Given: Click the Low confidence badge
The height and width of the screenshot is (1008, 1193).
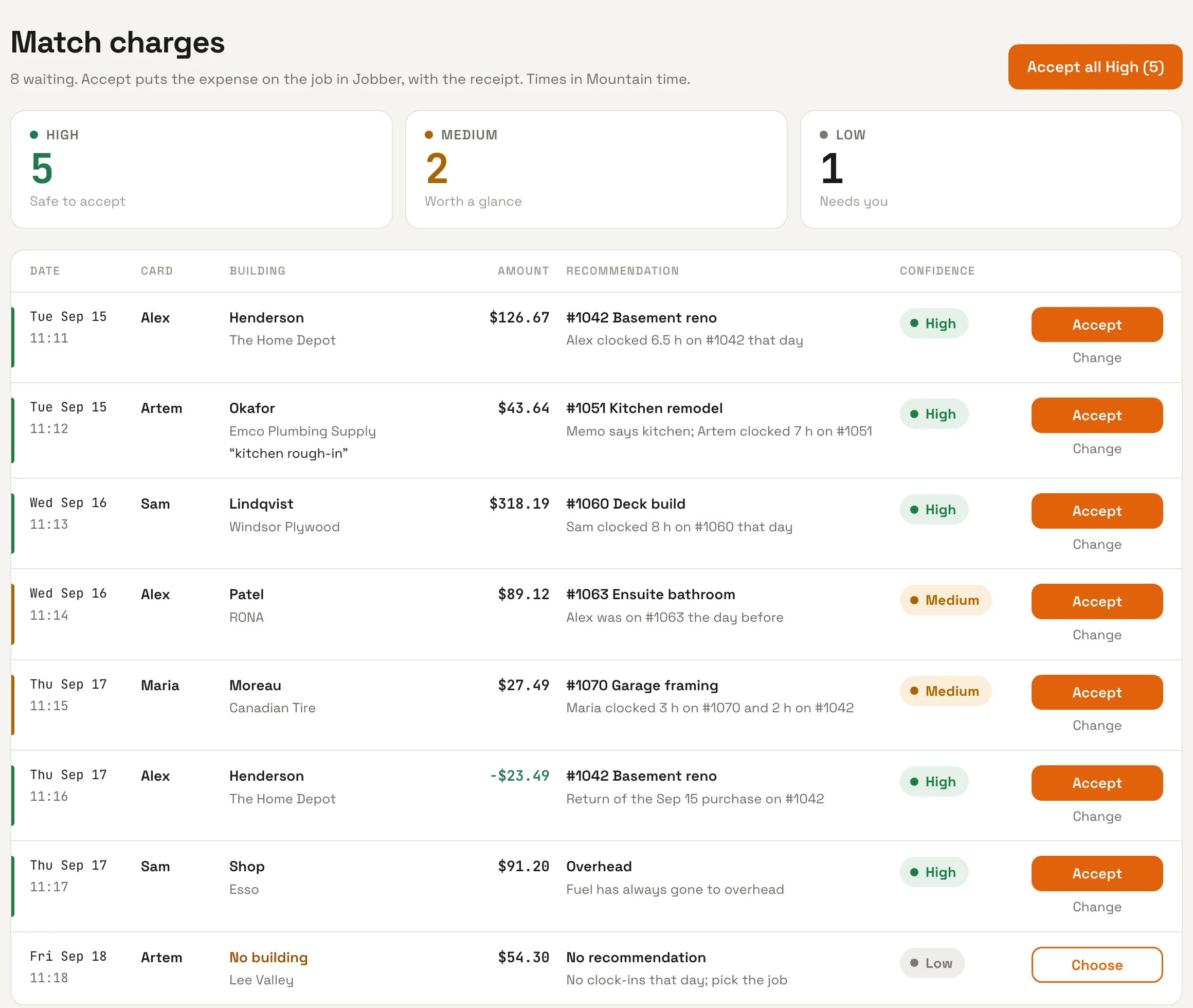Looking at the screenshot, I should click(932, 963).
